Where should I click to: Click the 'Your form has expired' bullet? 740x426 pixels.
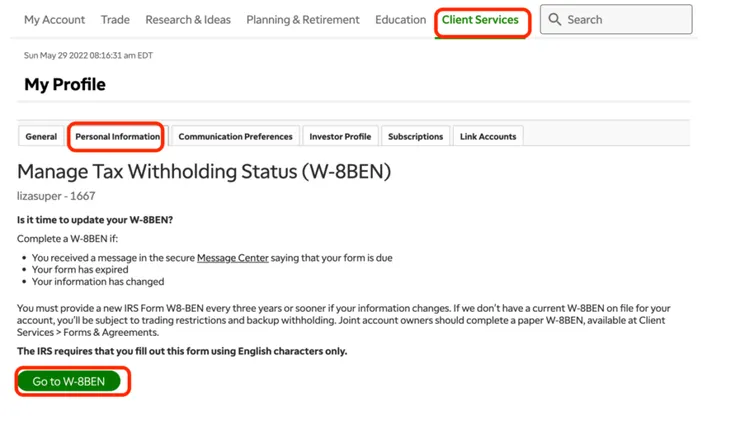click(80, 269)
